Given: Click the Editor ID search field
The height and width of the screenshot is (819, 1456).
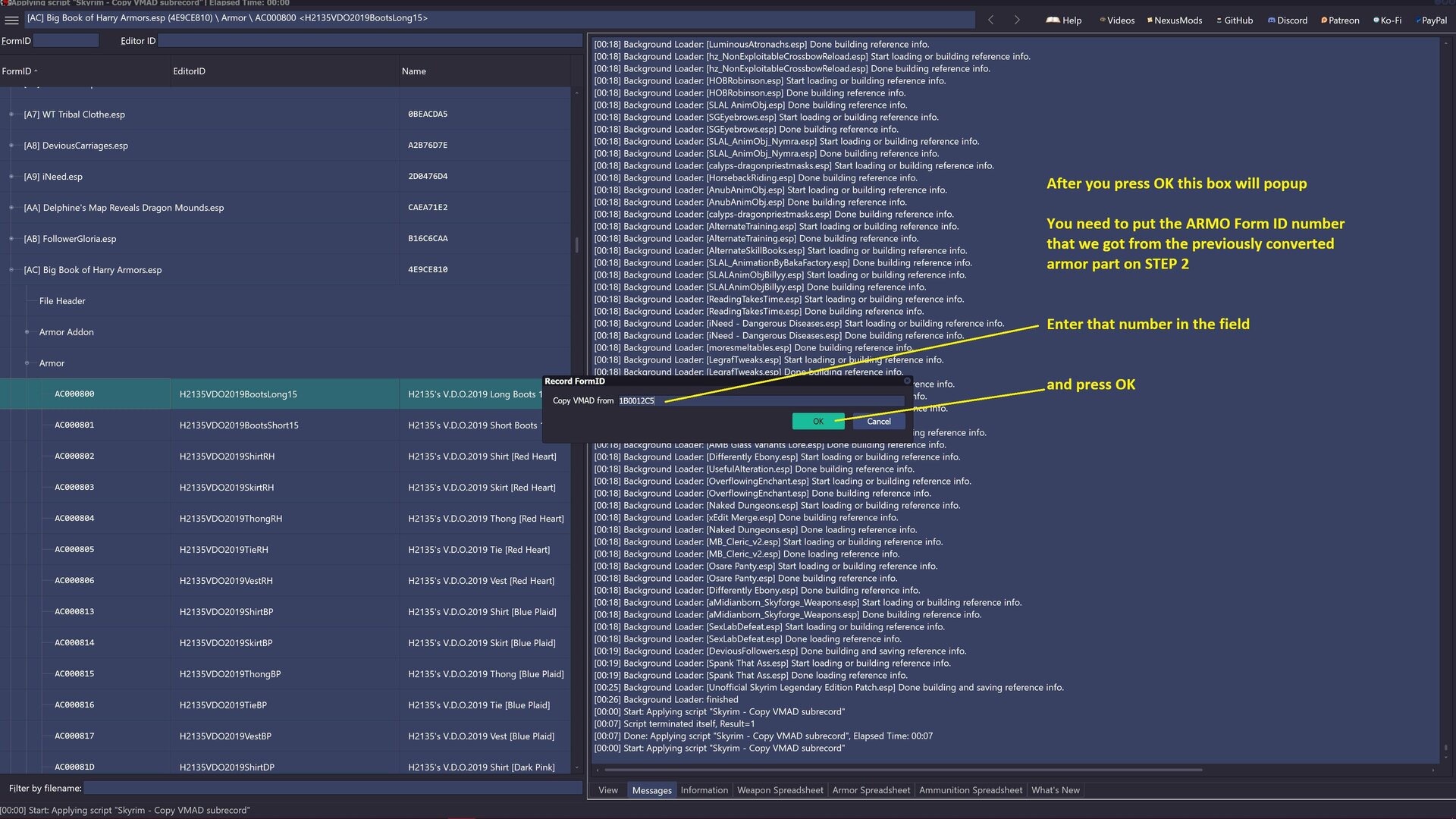Looking at the screenshot, I should tap(370, 41).
